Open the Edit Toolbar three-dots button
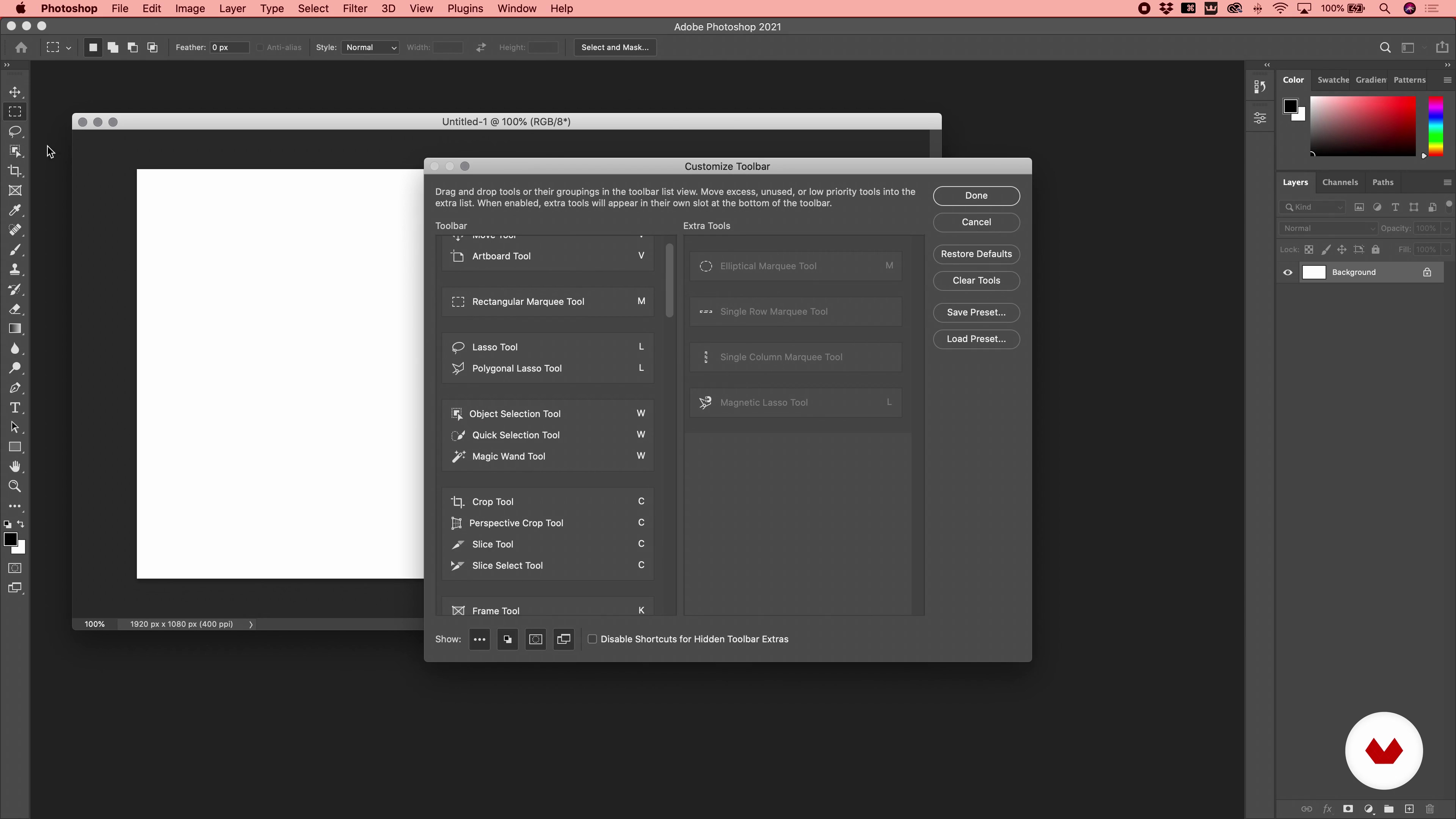 [15, 506]
